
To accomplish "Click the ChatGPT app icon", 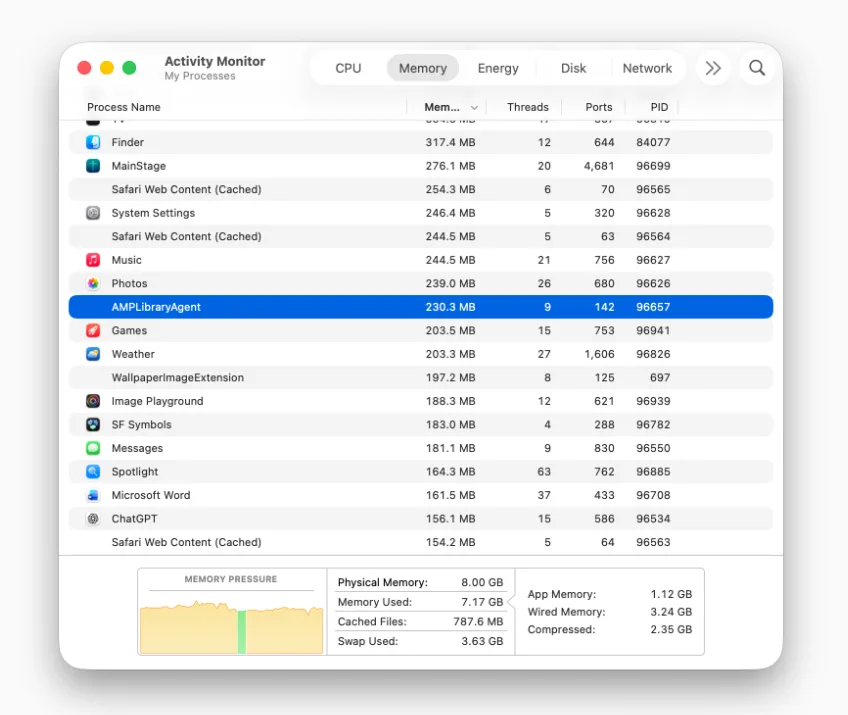I will (x=93, y=519).
